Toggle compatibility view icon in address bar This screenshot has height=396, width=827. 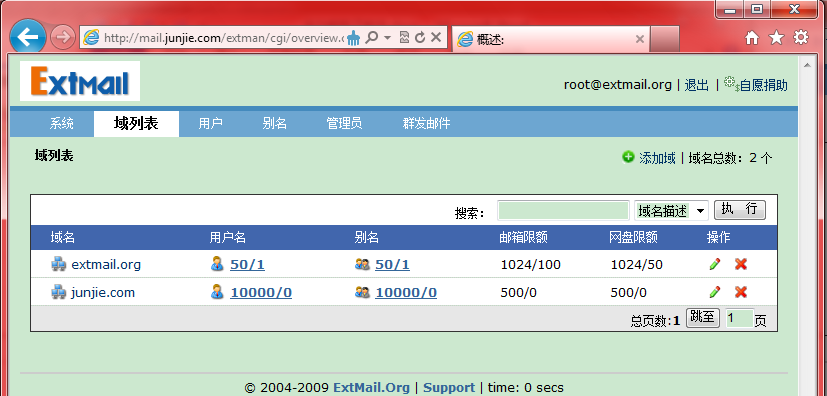coord(404,37)
